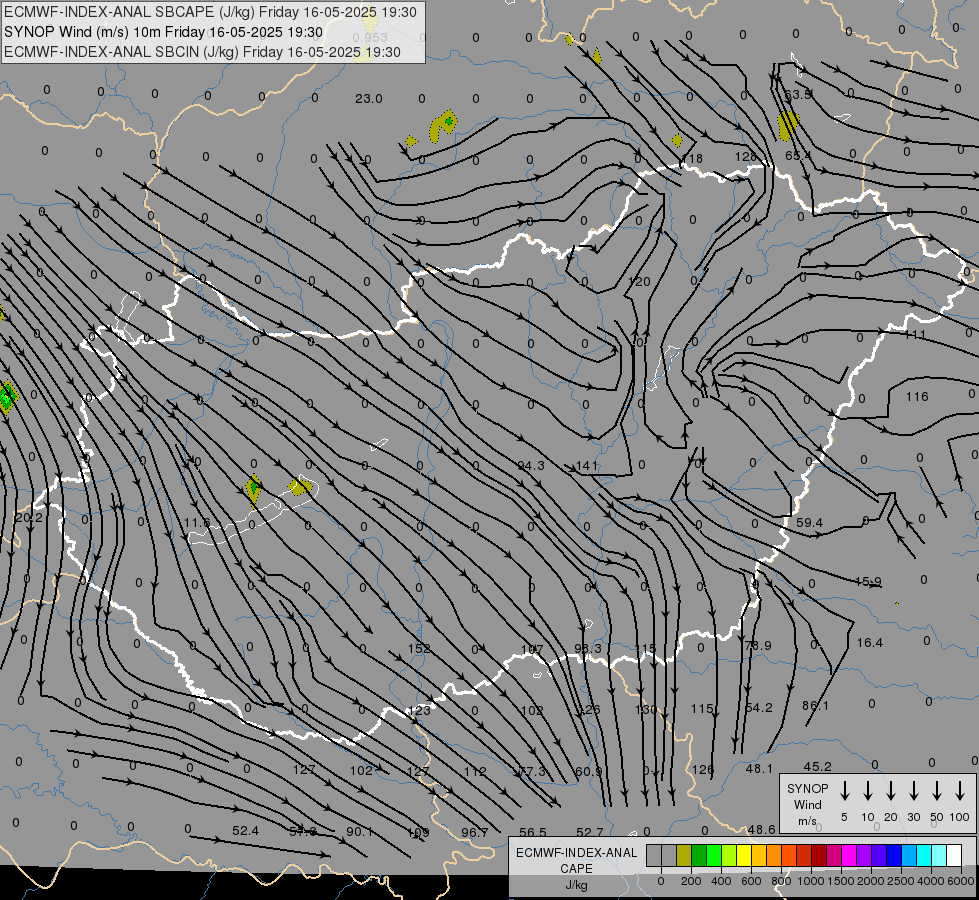Click the value 116 on the map
979x900 pixels.
point(917,397)
